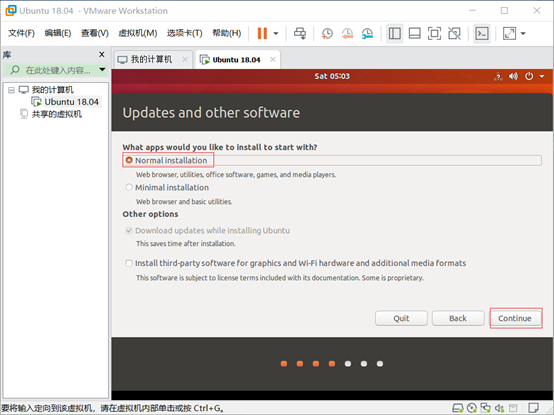Open the library search dropdown arrow

102,70
